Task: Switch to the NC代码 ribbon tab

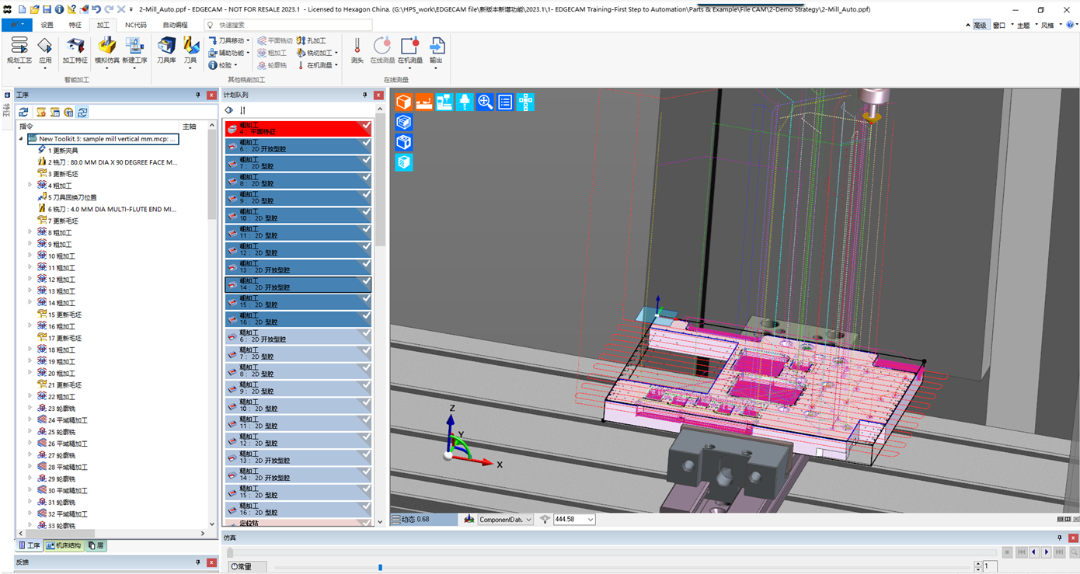Action: (x=136, y=25)
